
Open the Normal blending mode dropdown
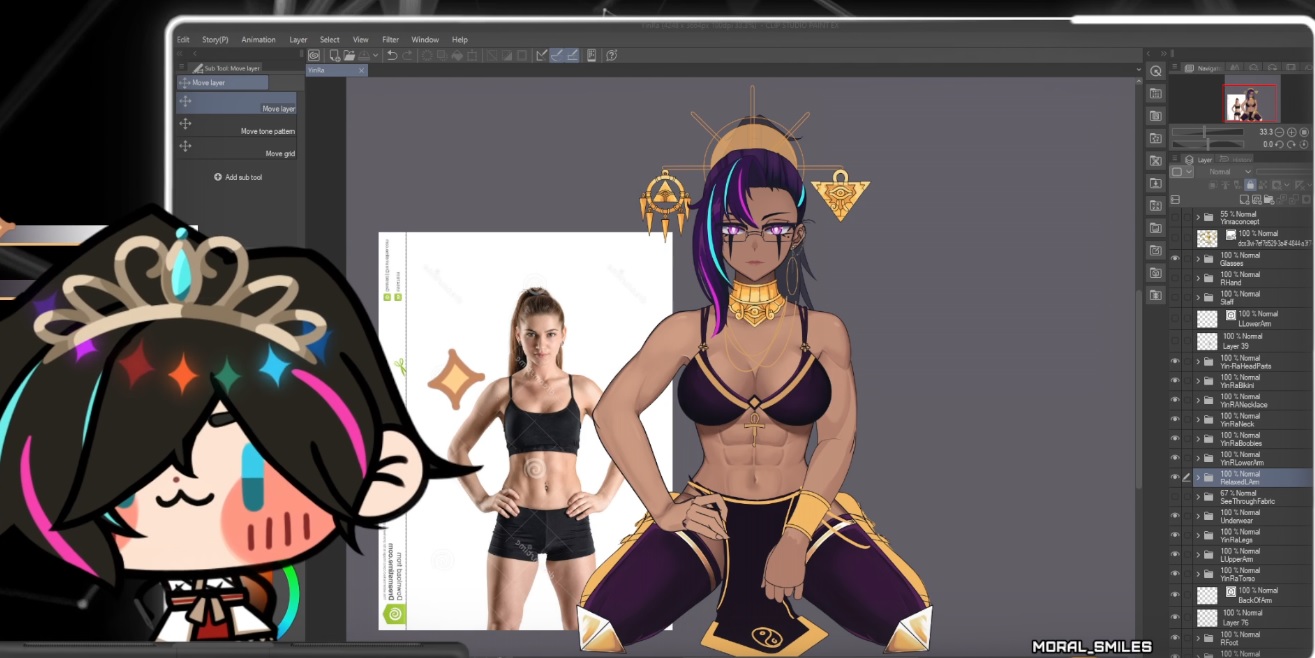[1229, 172]
